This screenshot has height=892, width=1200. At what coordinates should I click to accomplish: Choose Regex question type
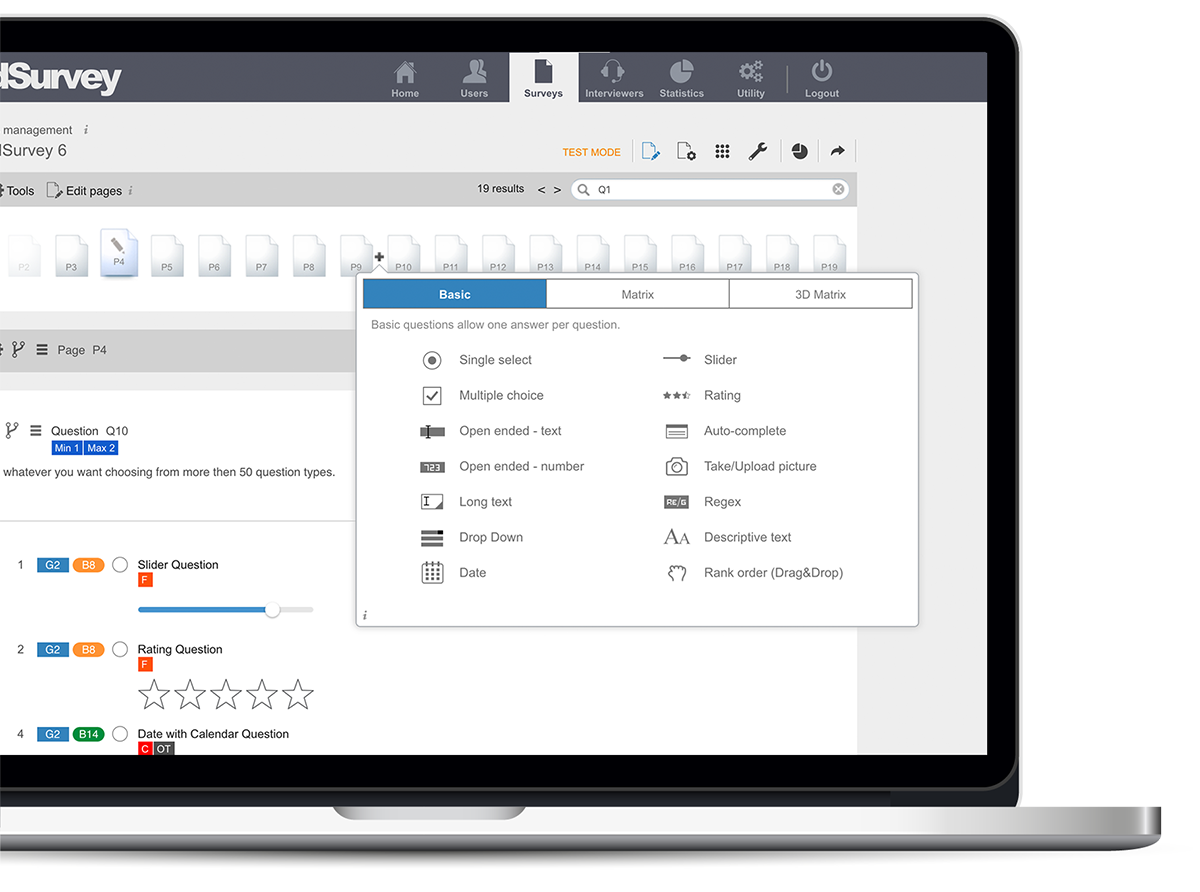(702, 502)
